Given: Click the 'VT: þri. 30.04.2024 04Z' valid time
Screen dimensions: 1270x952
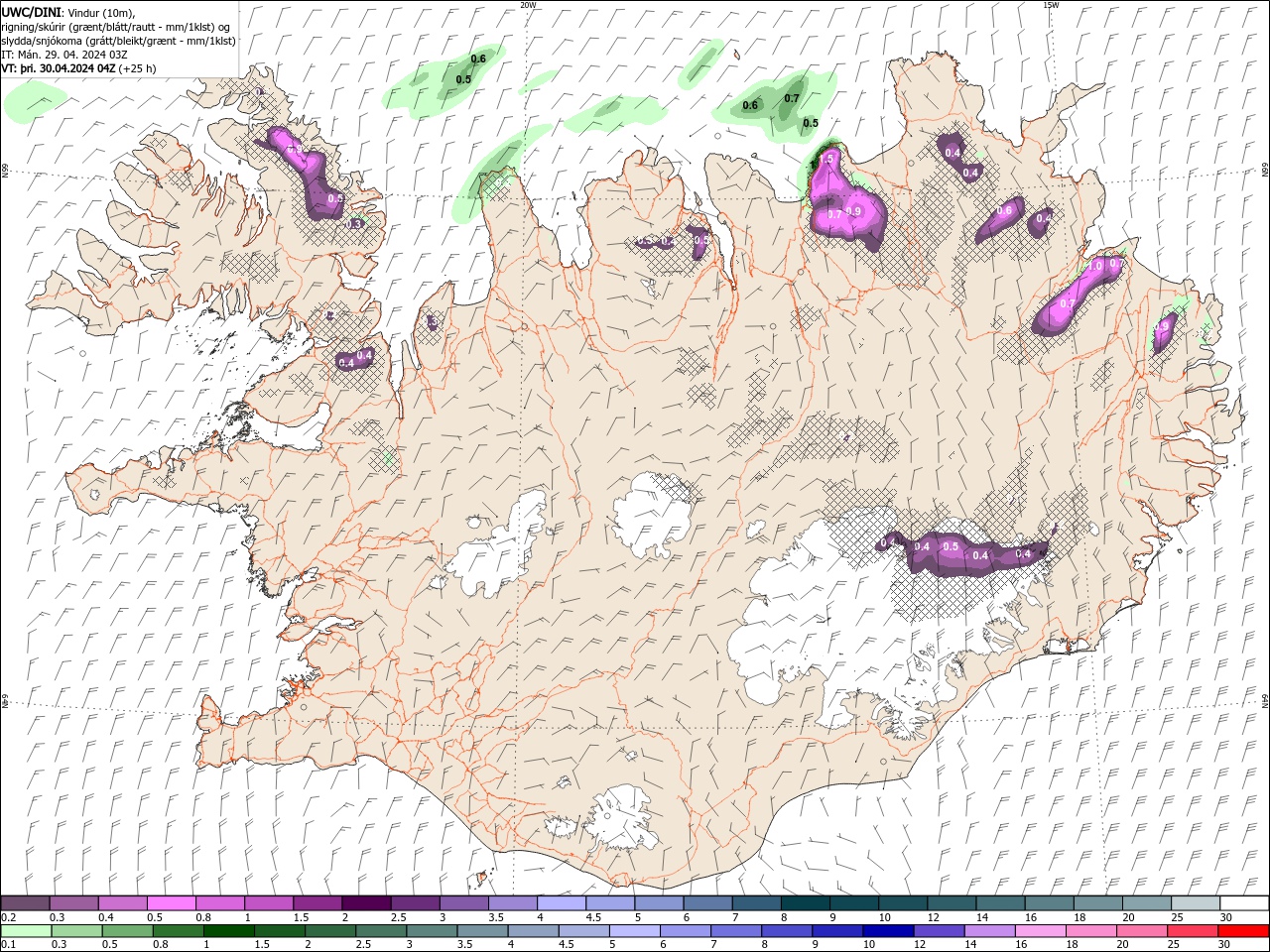Looking at the screenshot, I should [59, 68].
